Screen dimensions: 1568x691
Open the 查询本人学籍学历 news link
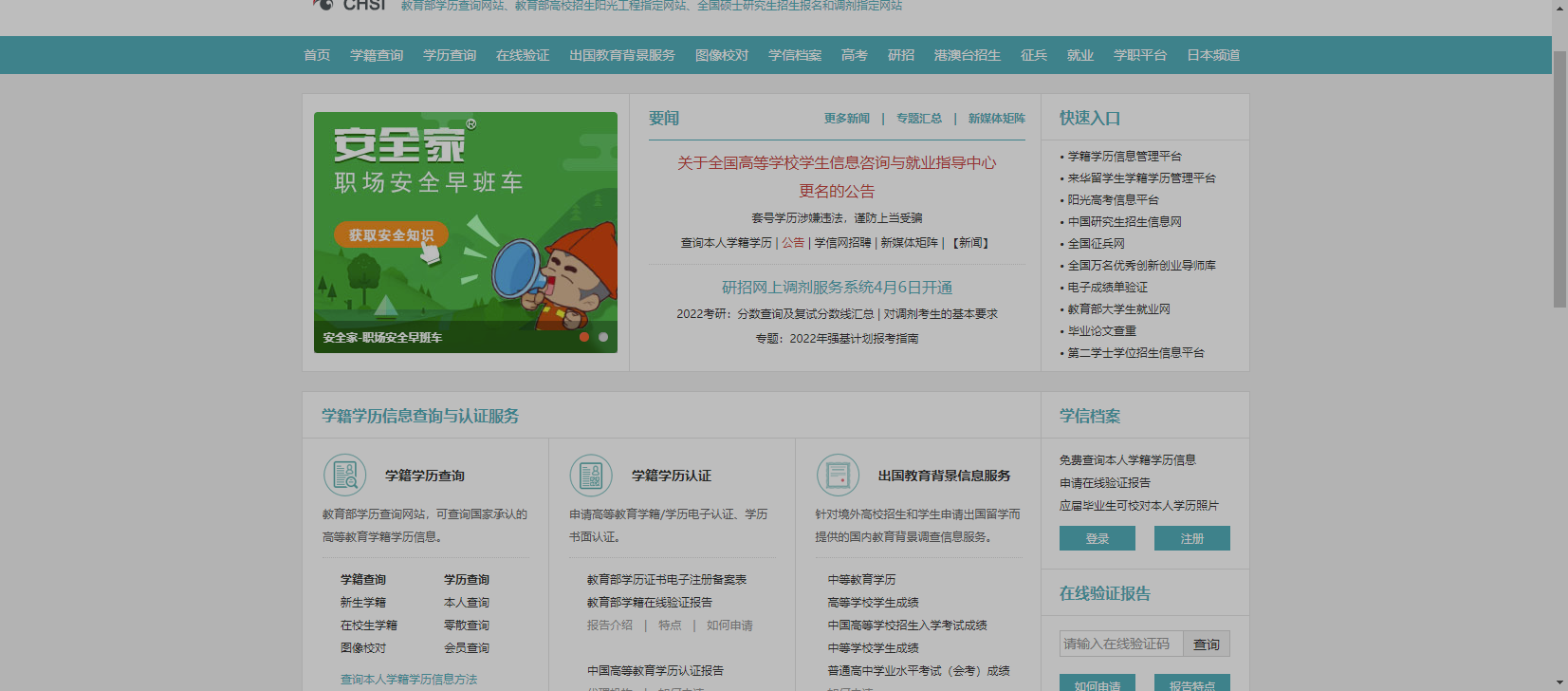727,243
